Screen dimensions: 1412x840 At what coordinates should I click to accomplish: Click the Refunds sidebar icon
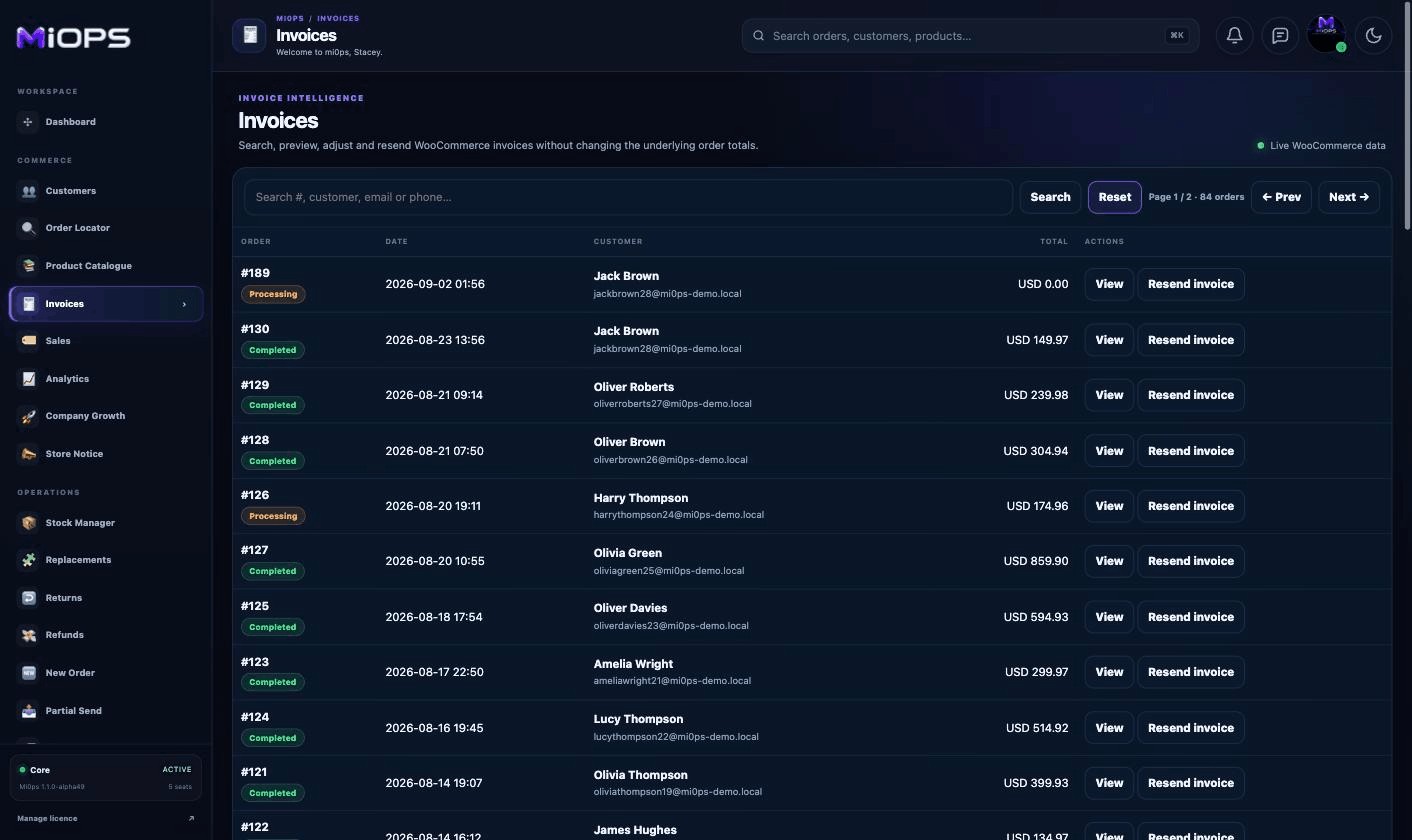[x=28, y=635]
